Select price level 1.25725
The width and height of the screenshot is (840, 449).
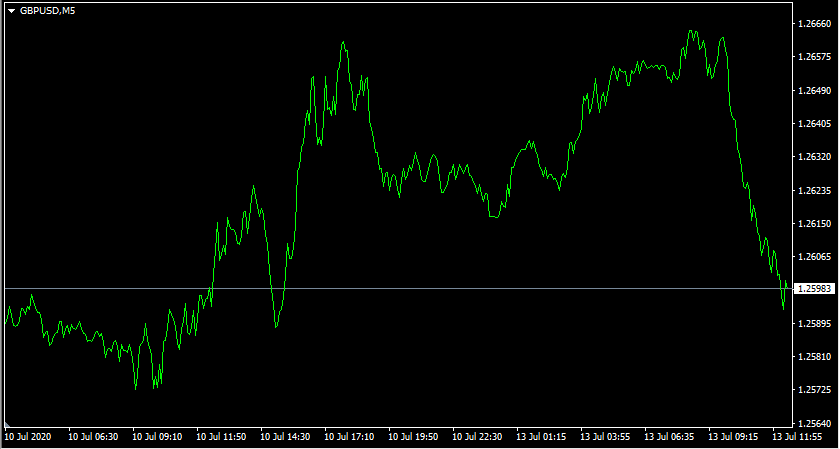814,390
